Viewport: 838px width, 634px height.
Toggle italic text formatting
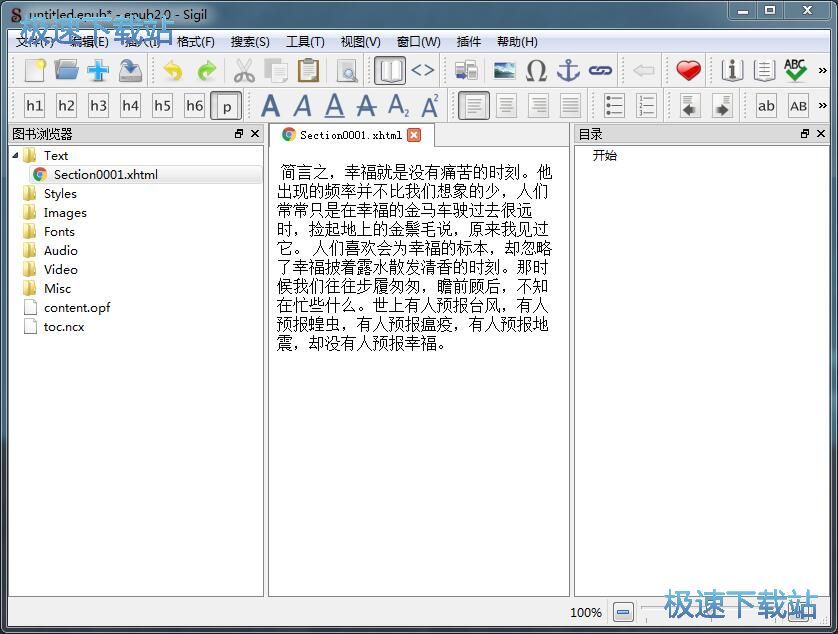click(x=302, y=106)
